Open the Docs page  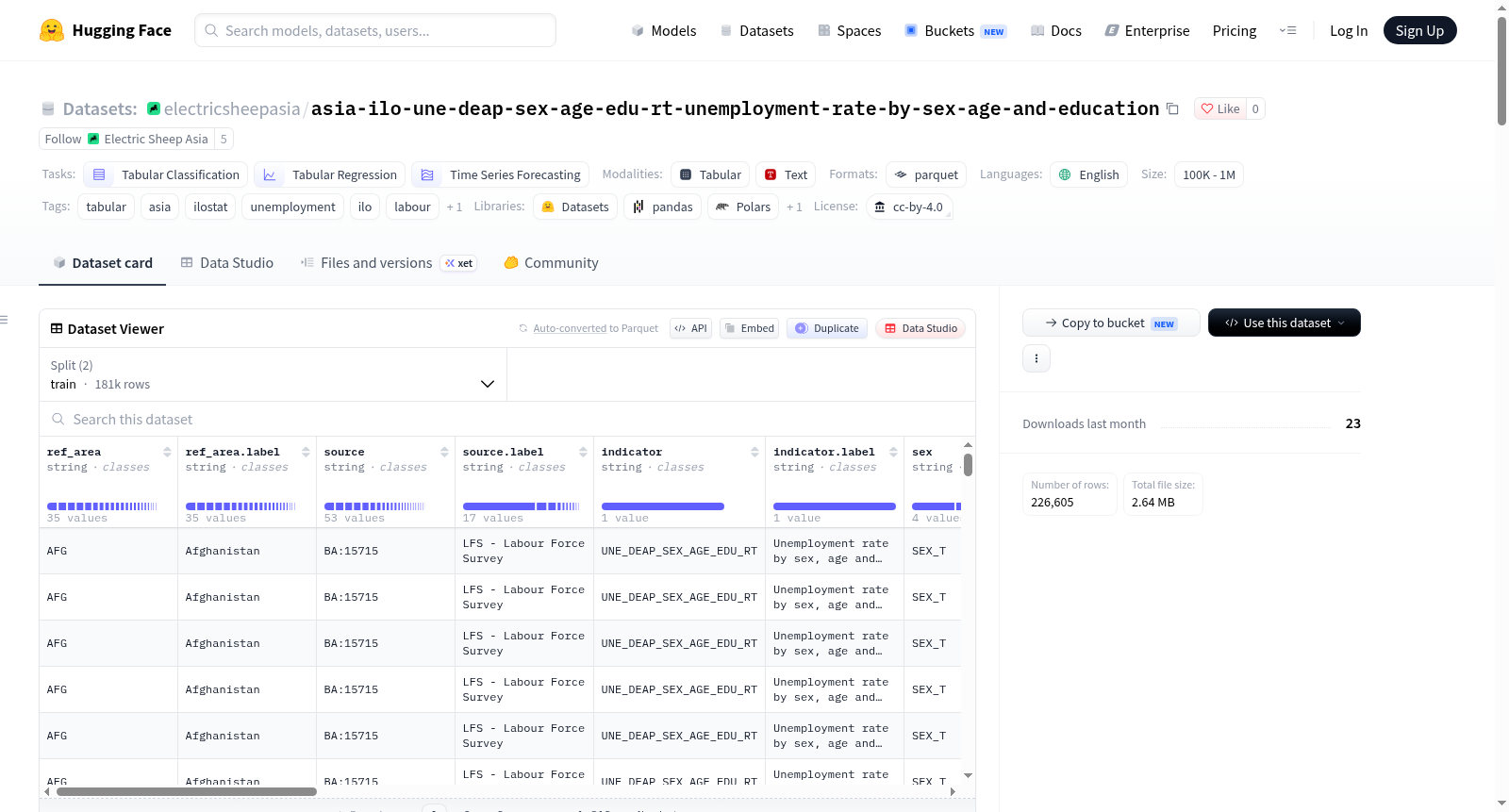[1055, 30]
